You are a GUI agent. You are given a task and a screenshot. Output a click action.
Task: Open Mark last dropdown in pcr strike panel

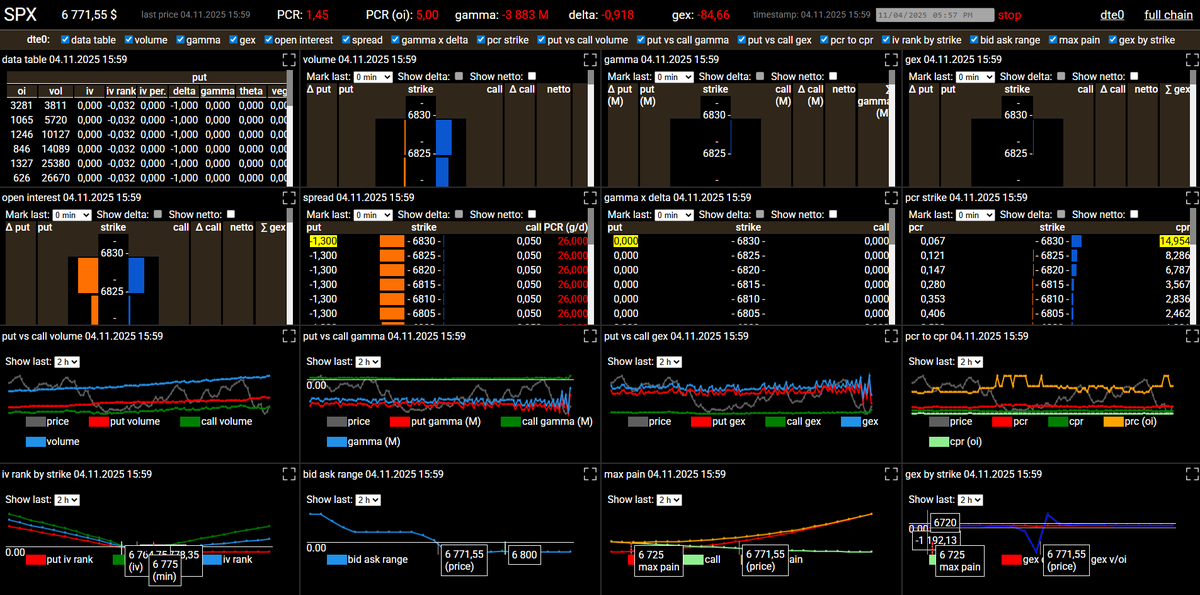[975, 215]
